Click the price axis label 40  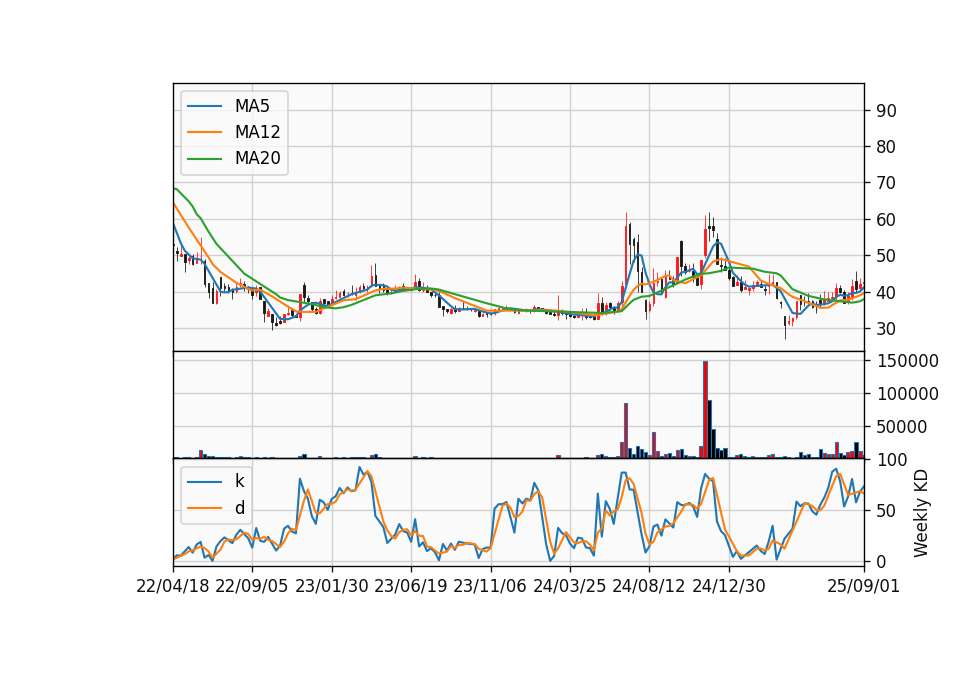(x=887, y=293)
